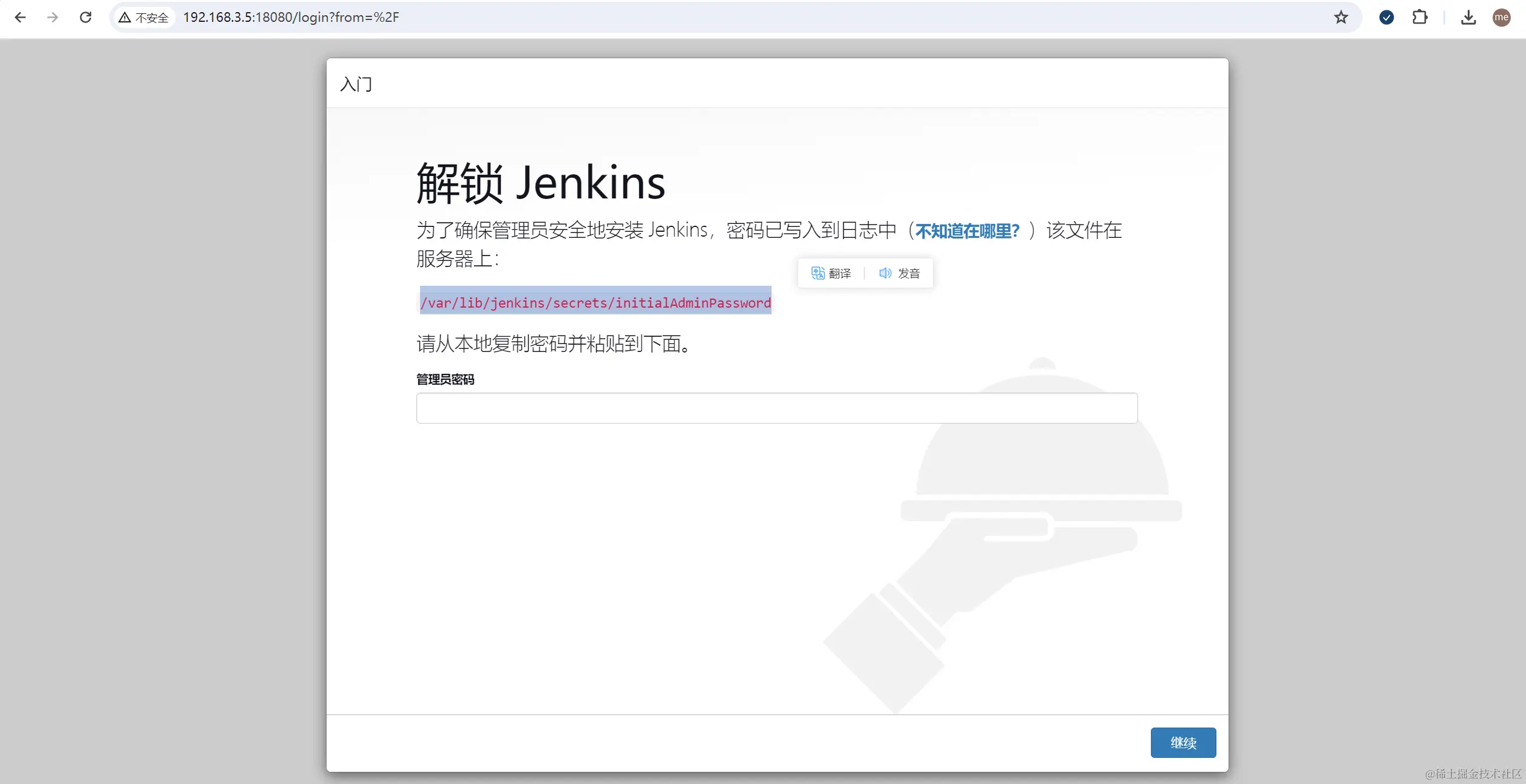The width and height of the screenshot is (1526, 784).
Task: Click the highlighted initialAdminPassword file path
Action: tap(595, 302)
